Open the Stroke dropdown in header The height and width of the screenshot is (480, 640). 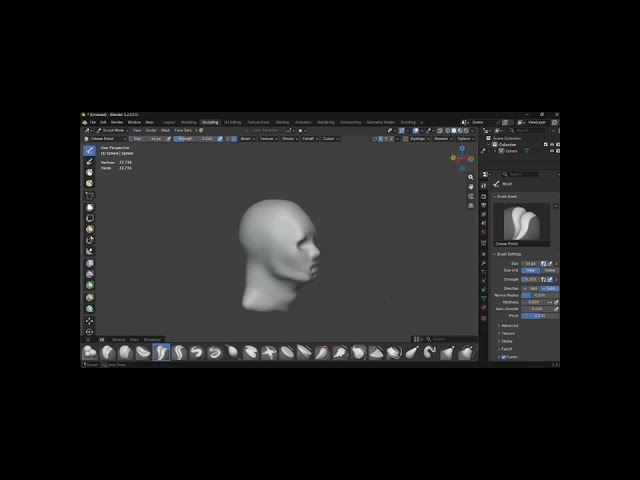click(x=290, y=139)
